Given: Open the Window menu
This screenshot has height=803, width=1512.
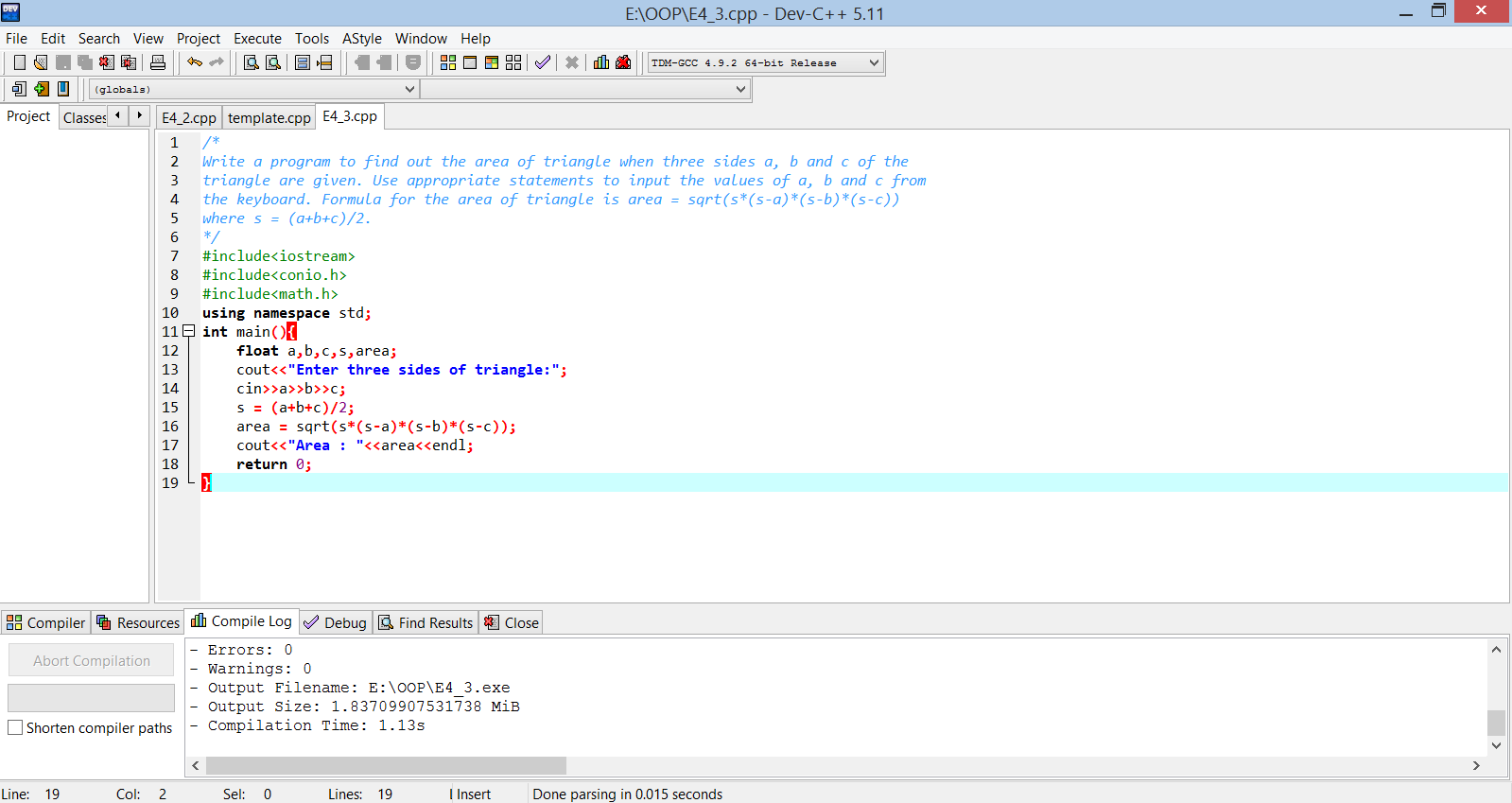Looking at the screenshot, I should 421,39.
